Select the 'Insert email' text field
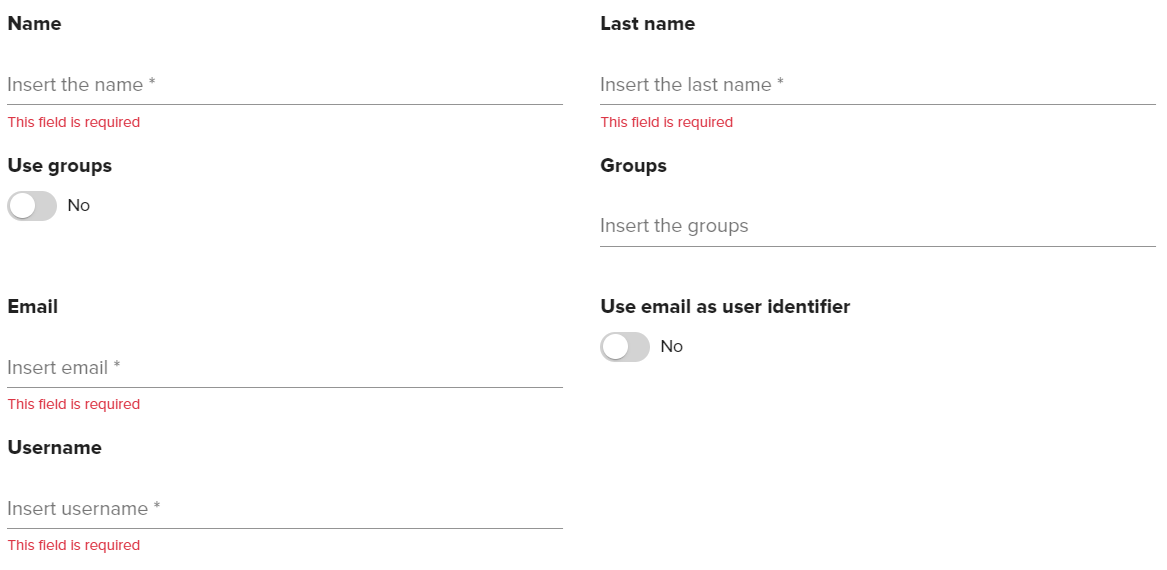This screenshot has width=1167, height=570. point(284,368)
